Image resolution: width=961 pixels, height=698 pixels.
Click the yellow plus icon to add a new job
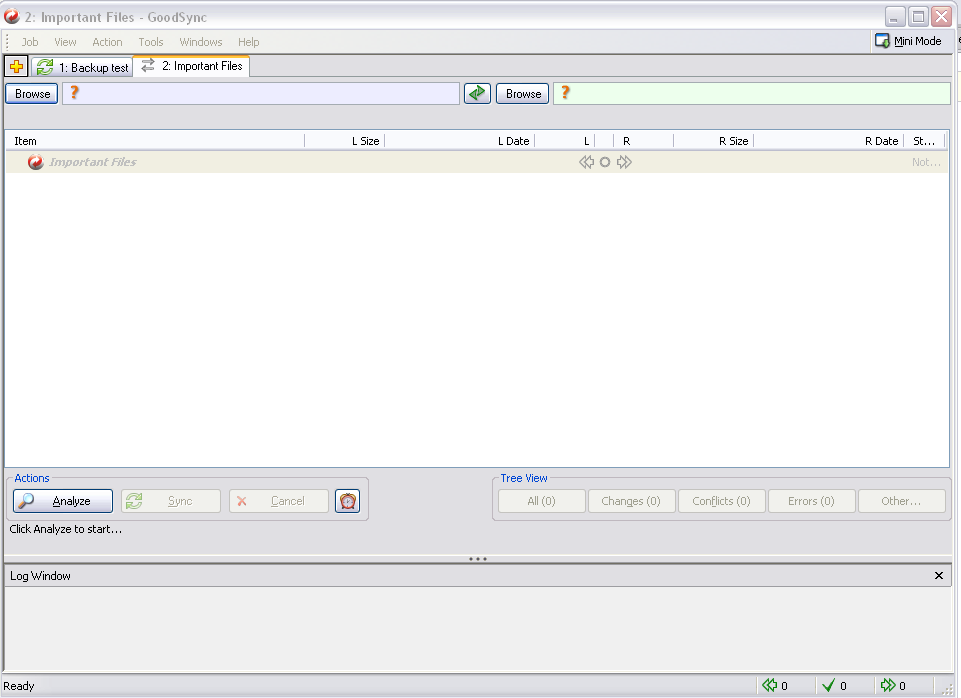(x=16, y=66)
